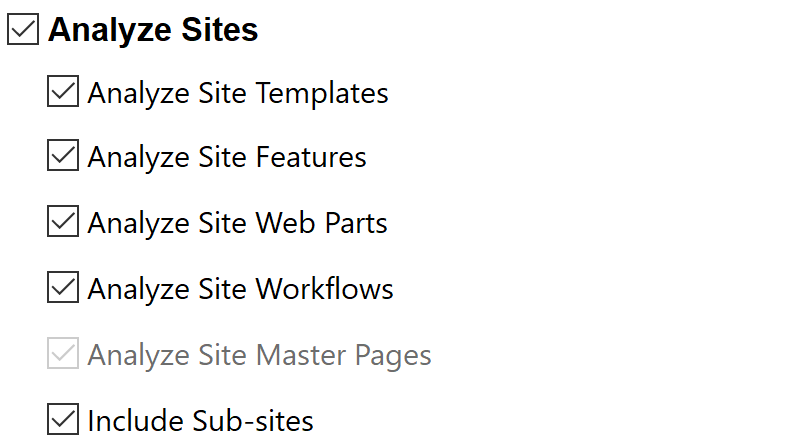Image resolution: width=797 pixels, height=447 pixels.
Task: Click the words Web Parts in the list
Action: (322, 222)
